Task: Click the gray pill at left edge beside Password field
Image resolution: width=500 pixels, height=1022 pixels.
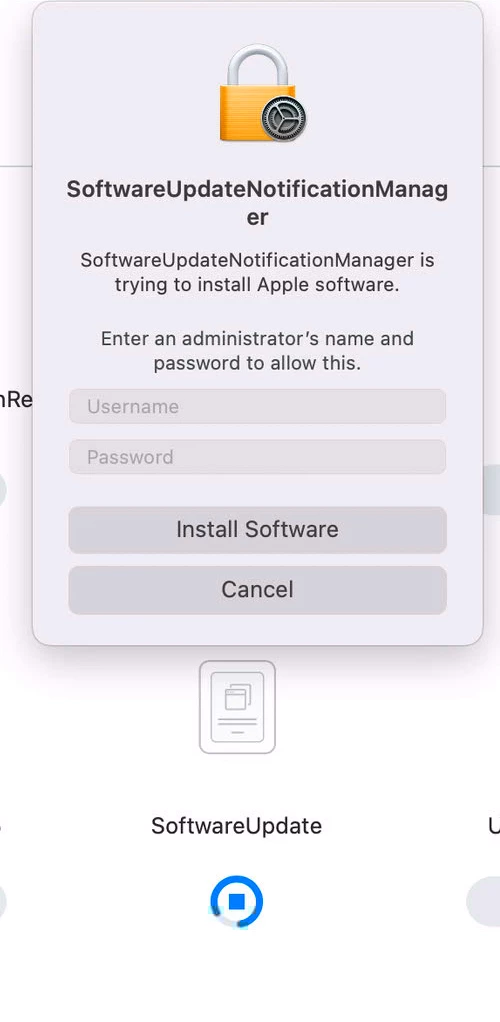Action: 3,490
